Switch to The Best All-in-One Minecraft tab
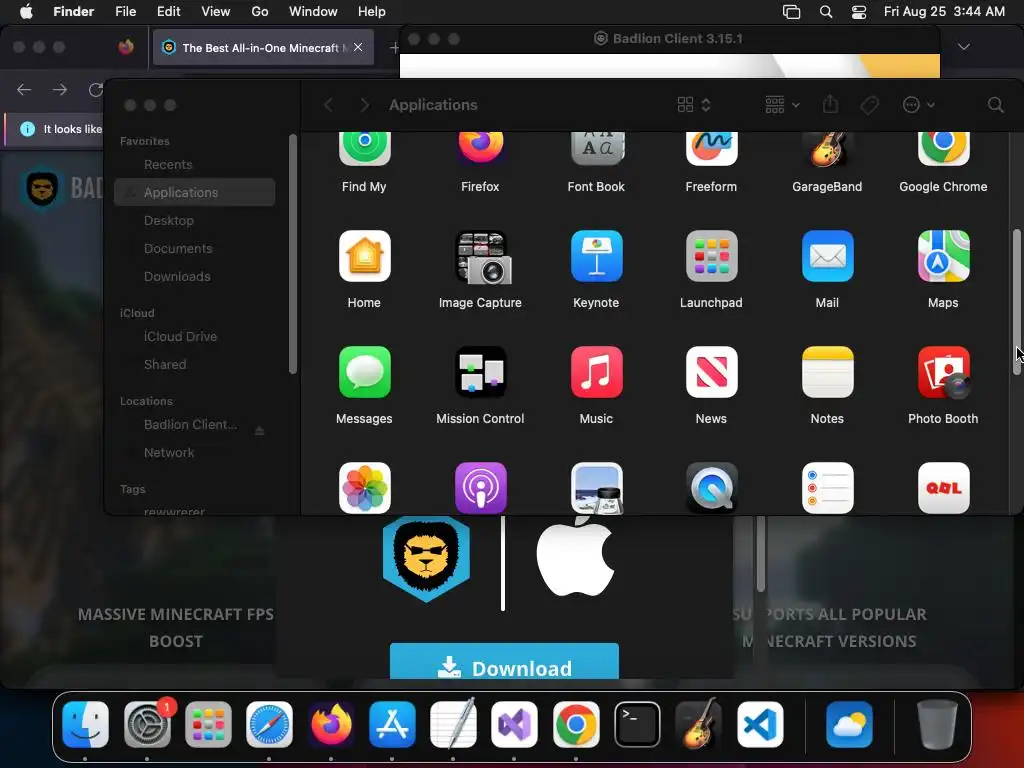This screenshot has width=1024, height=768. (x=263, y=47)
